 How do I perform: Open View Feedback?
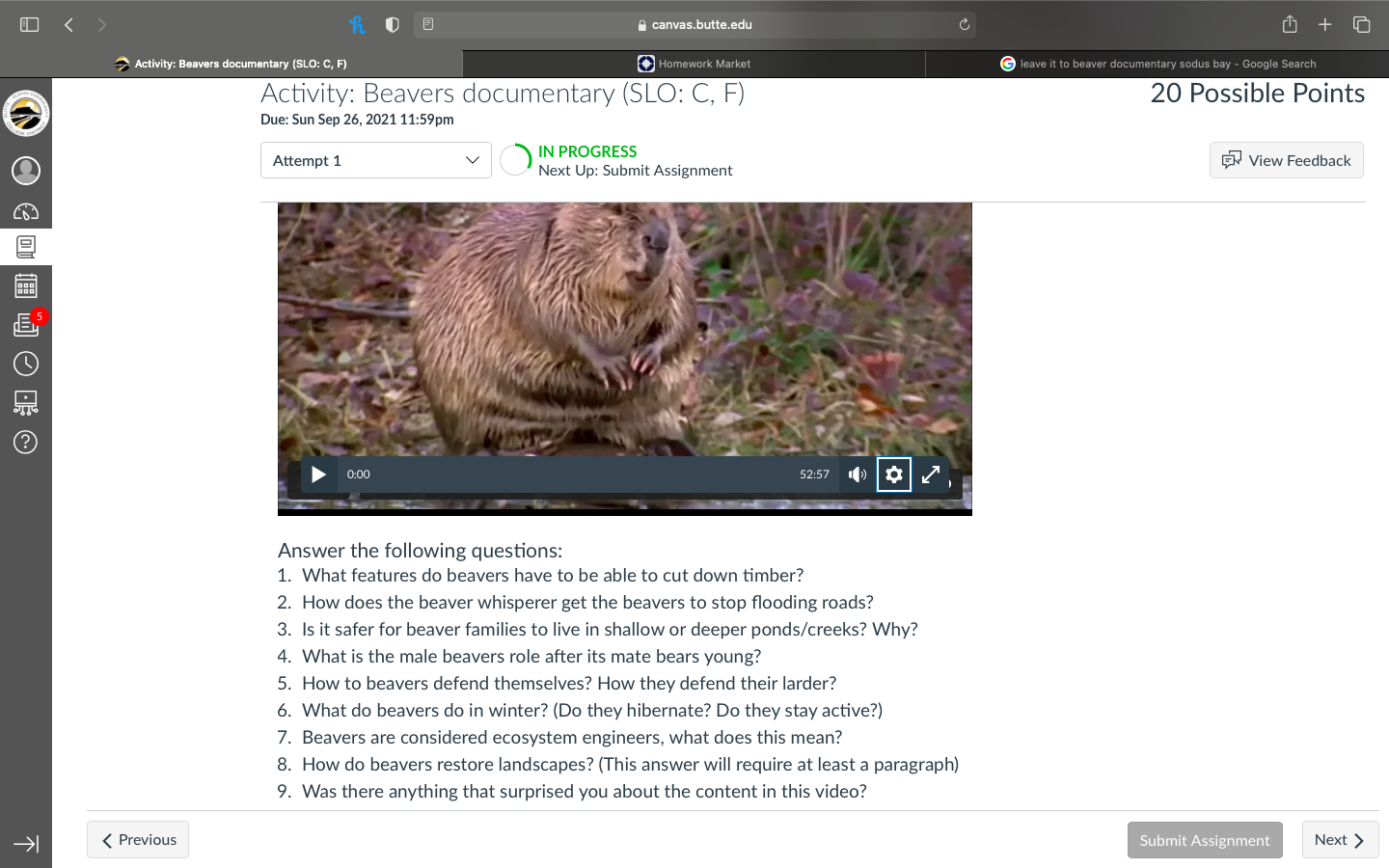(x=1287, y=160)
